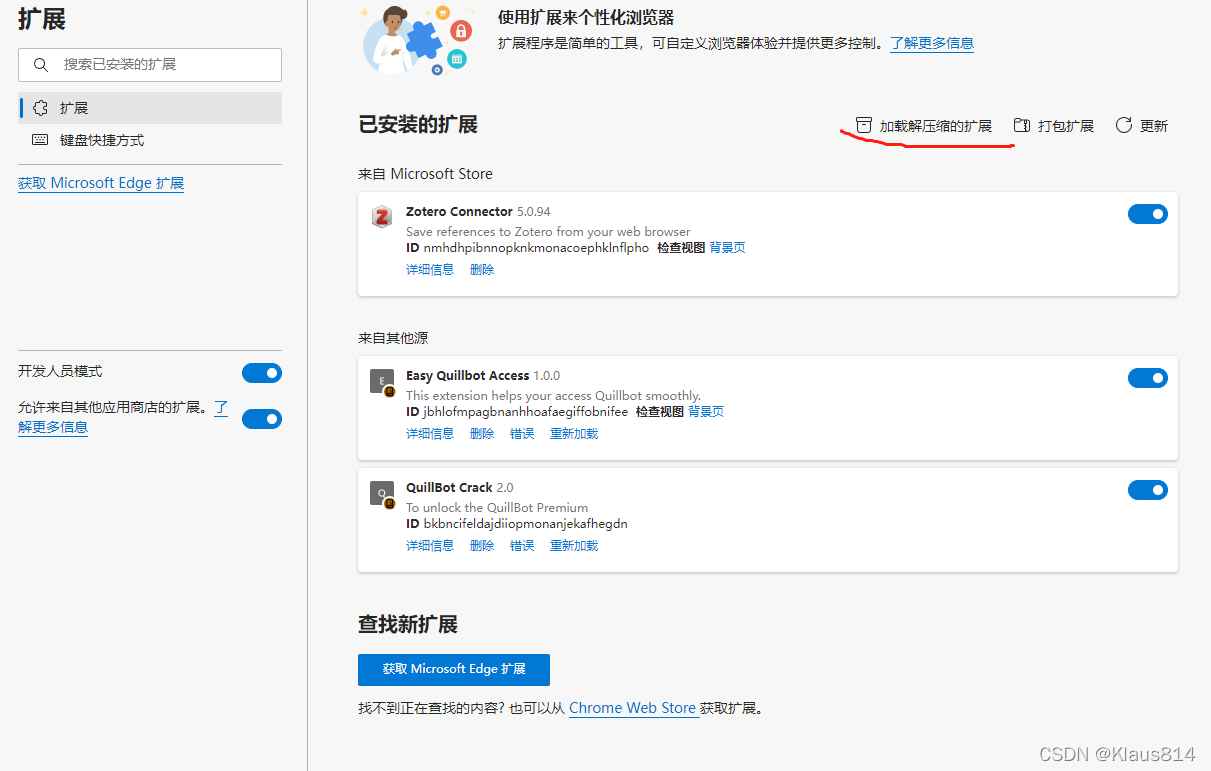Open sidebar link 获取 Microsoft Edge 扩展

101,183
